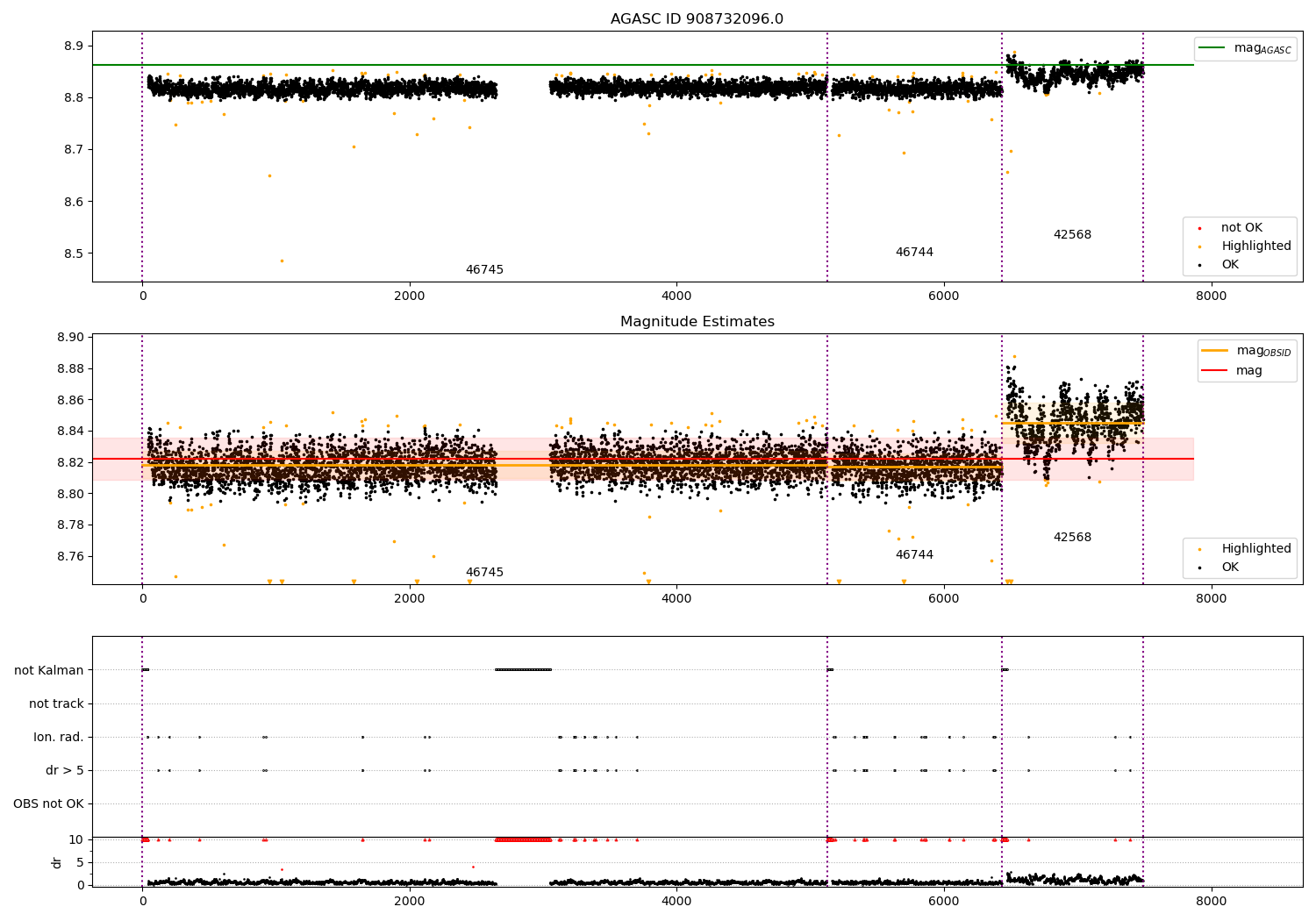Click "OK" entry below Highlighted in top legend
The height and width of the screenshot is (921, 1316).
click(x=1230, y=265)
